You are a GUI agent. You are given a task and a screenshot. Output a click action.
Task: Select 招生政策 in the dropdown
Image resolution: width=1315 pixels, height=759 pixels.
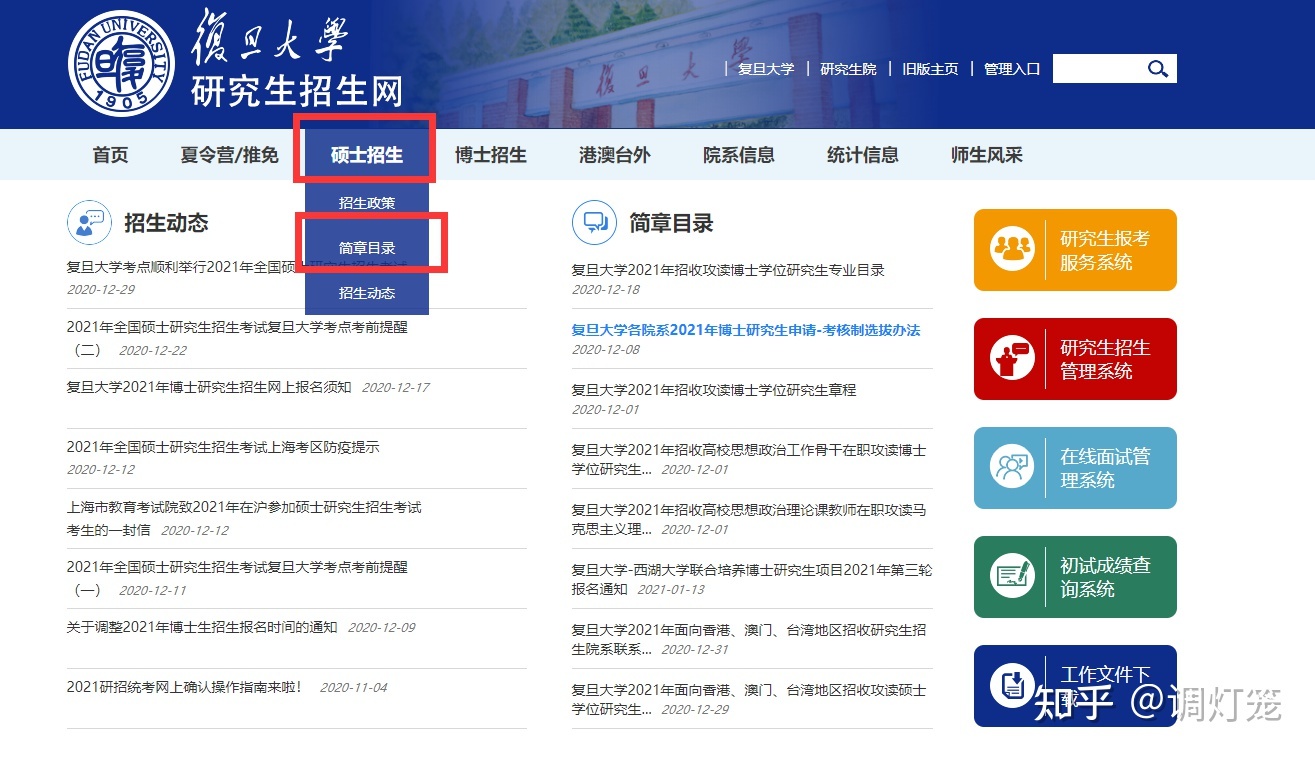coord(367,203)
